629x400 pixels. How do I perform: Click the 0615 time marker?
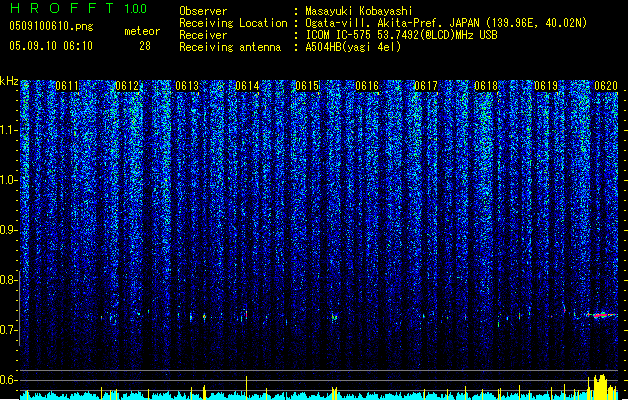pyautogui.click(x=307, y=86)
